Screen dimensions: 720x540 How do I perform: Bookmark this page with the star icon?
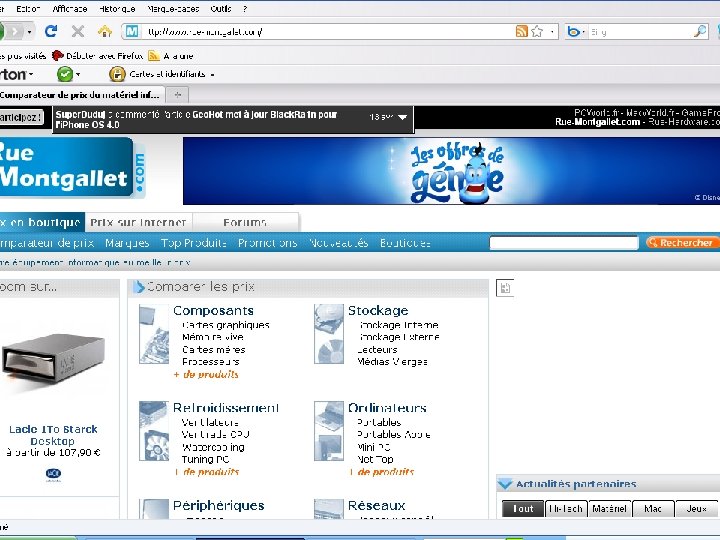point(537,31)
